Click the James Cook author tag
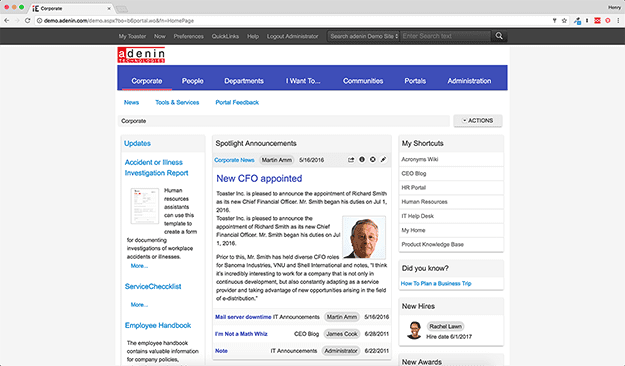Image resolution: width=625 pixels, height=366 pixels. pos(342,334)
